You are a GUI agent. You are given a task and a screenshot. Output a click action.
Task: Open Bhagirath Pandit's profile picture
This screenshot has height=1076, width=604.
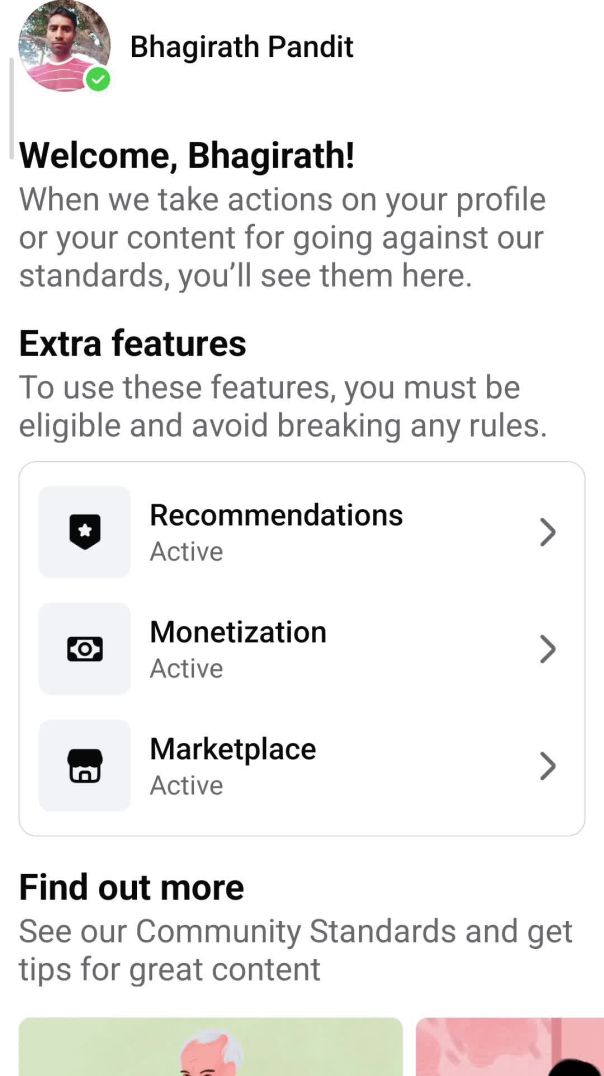(62, 45)
